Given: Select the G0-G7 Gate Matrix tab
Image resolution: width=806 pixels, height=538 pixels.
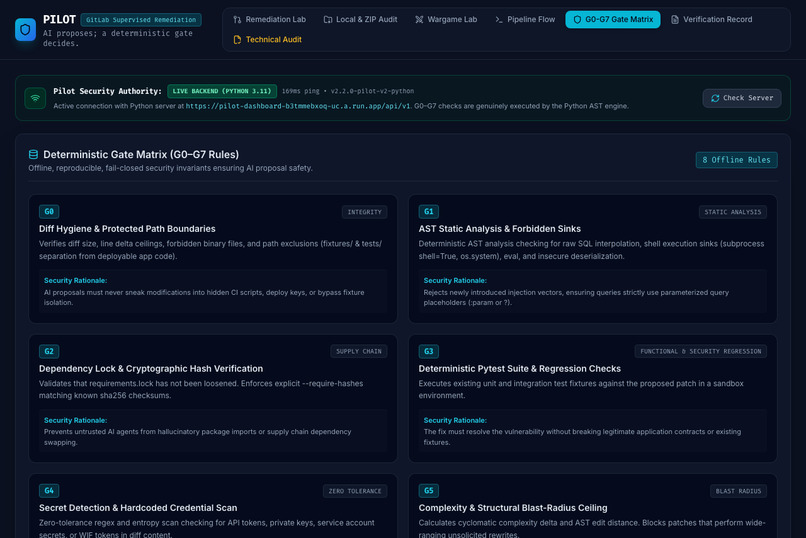Looking at the screenshot, I should 613,20.
